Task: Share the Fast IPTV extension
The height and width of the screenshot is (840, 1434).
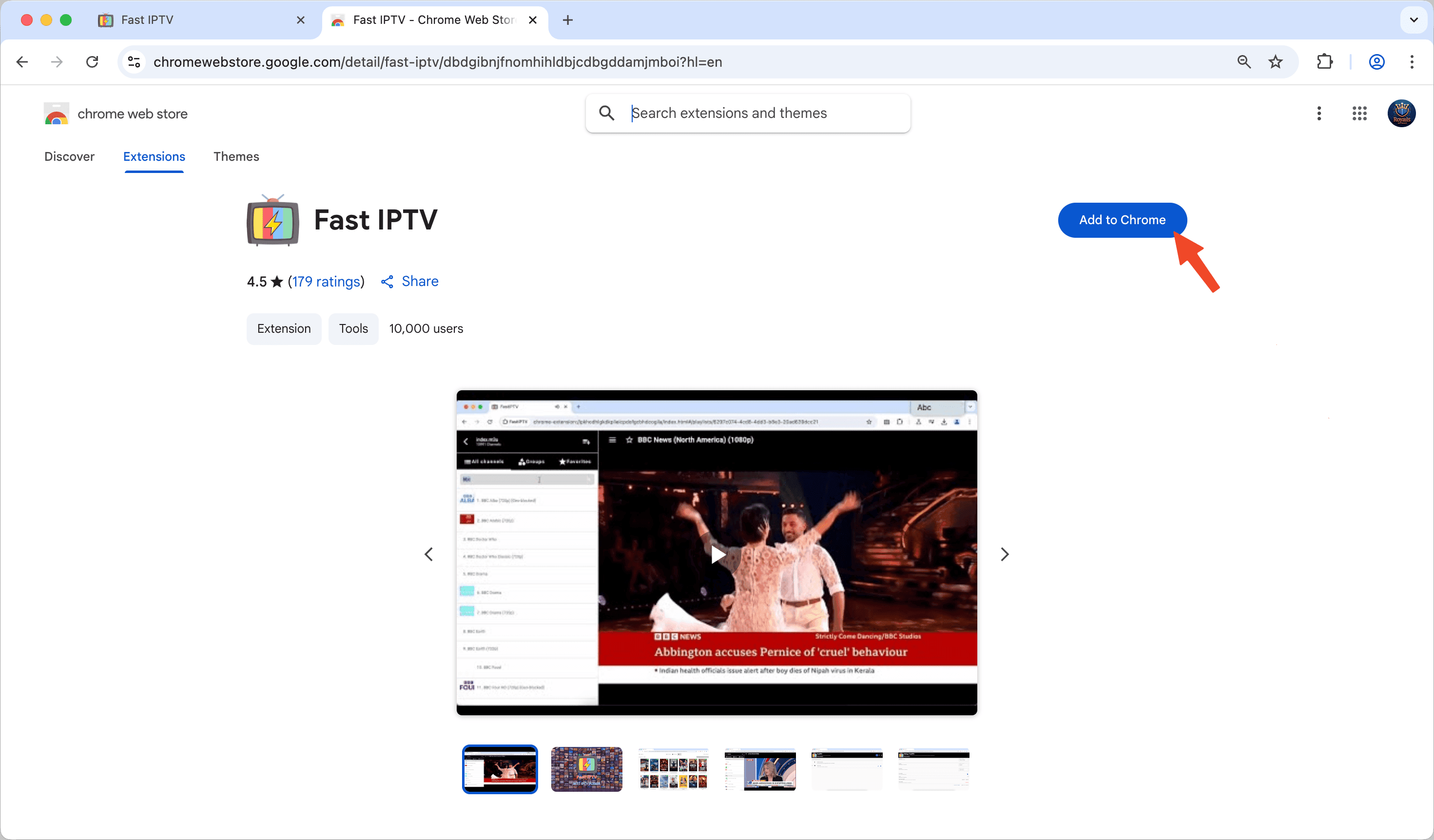Action: [410, 282]
